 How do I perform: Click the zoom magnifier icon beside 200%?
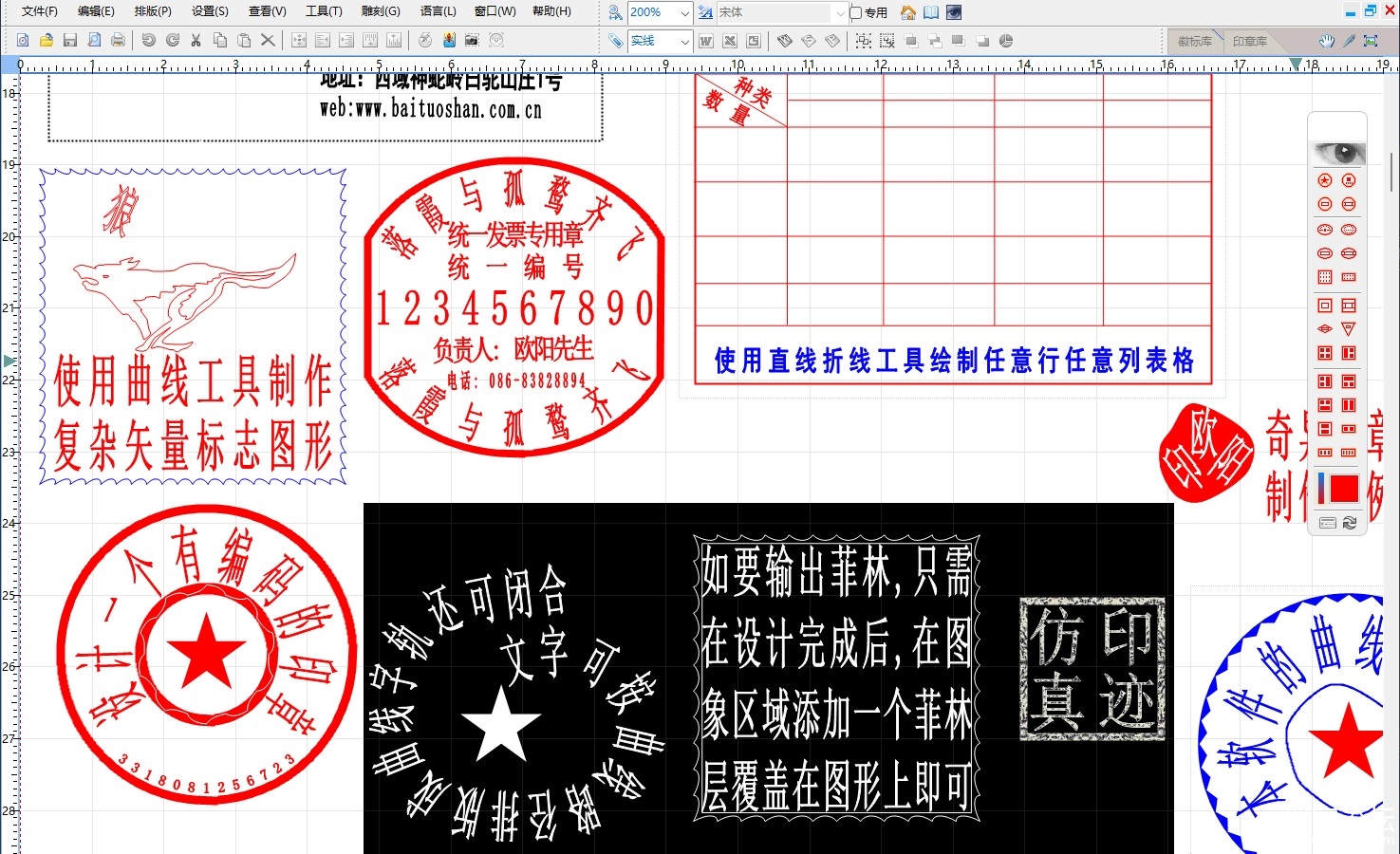click(x=615, y=12)
